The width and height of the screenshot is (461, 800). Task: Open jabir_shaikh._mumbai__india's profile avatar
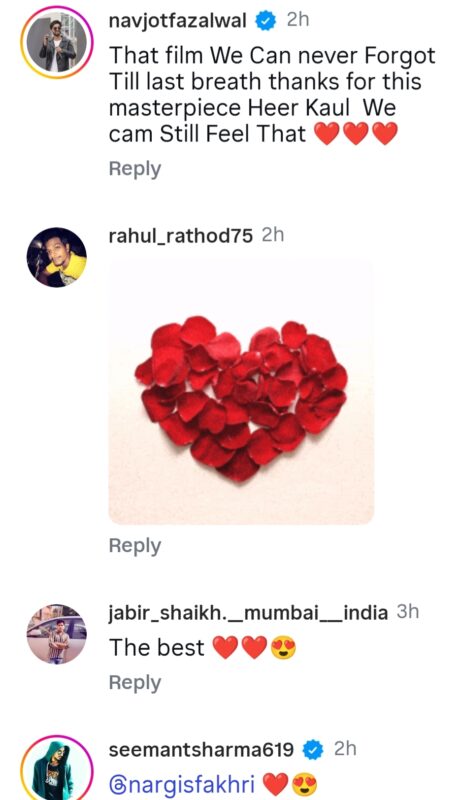click(57, 634)
